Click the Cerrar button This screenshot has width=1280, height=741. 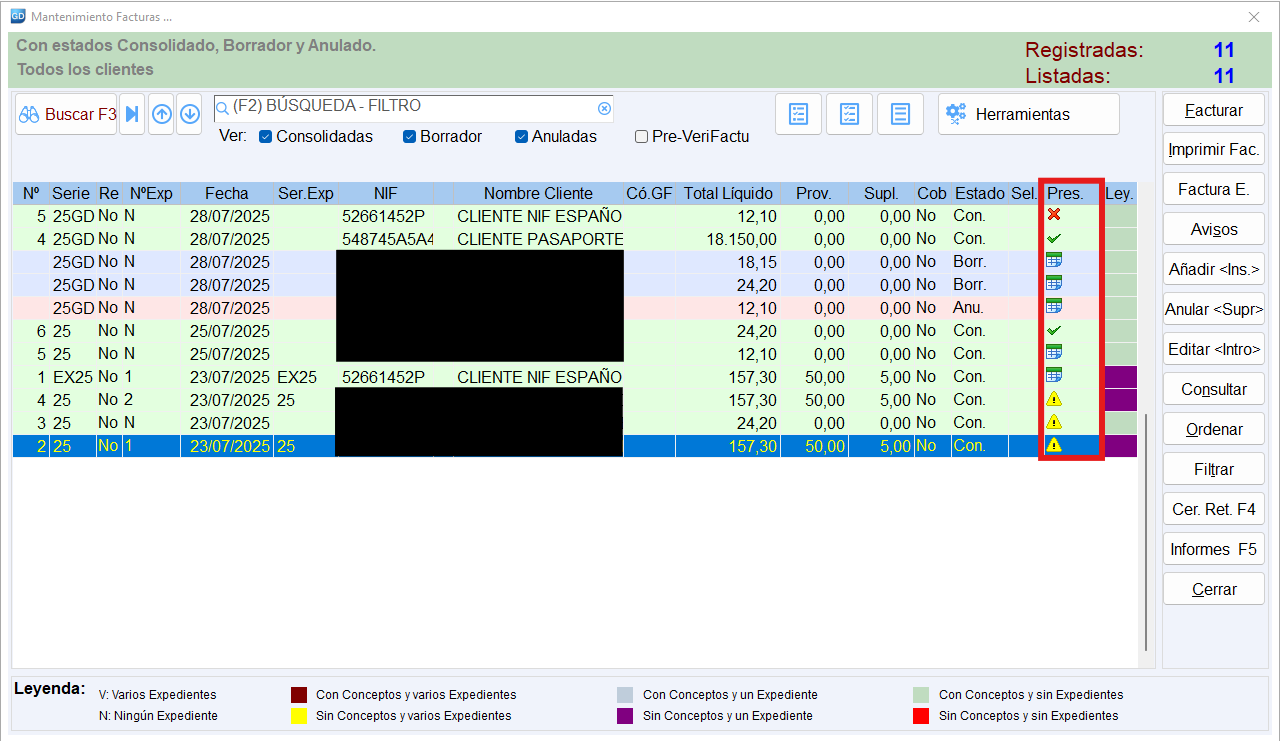[1214, 590]
